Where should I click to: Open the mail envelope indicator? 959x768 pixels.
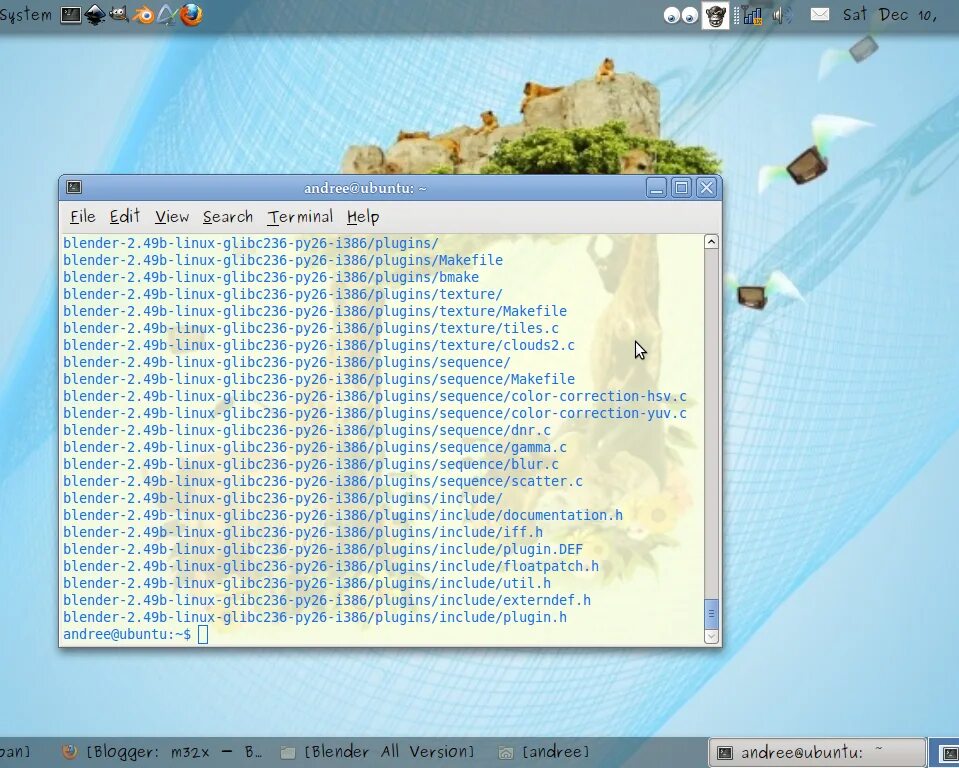pos(820,14)
